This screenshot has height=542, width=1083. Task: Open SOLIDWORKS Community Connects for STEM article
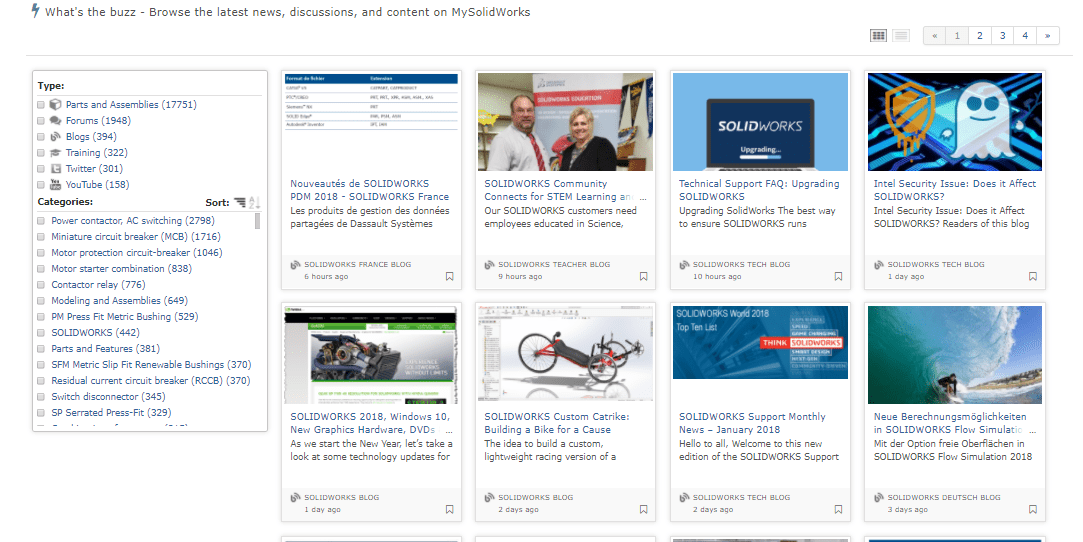pyautogui.click(x=565, y=190)
